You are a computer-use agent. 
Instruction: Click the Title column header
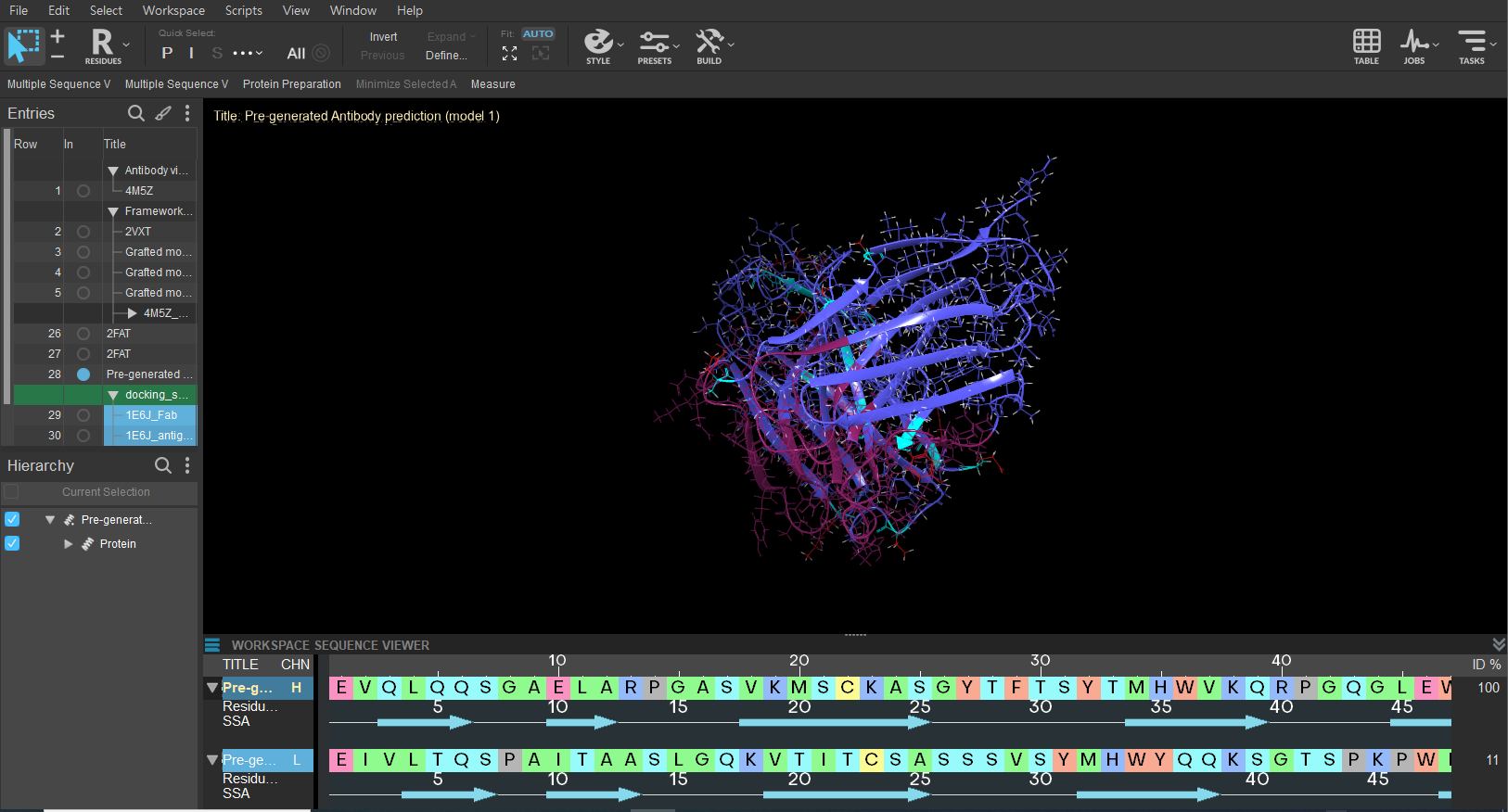115,145
